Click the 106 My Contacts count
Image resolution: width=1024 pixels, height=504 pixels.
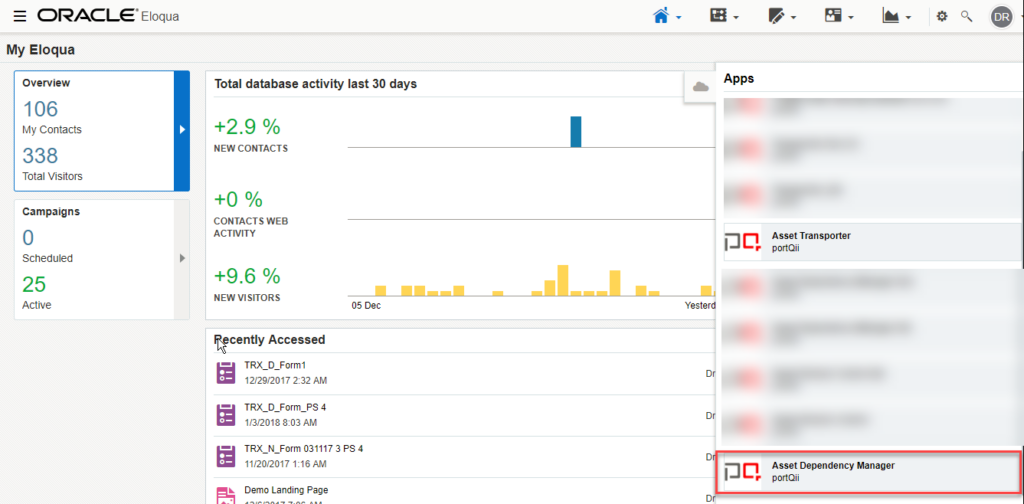(x=41, y=109)
